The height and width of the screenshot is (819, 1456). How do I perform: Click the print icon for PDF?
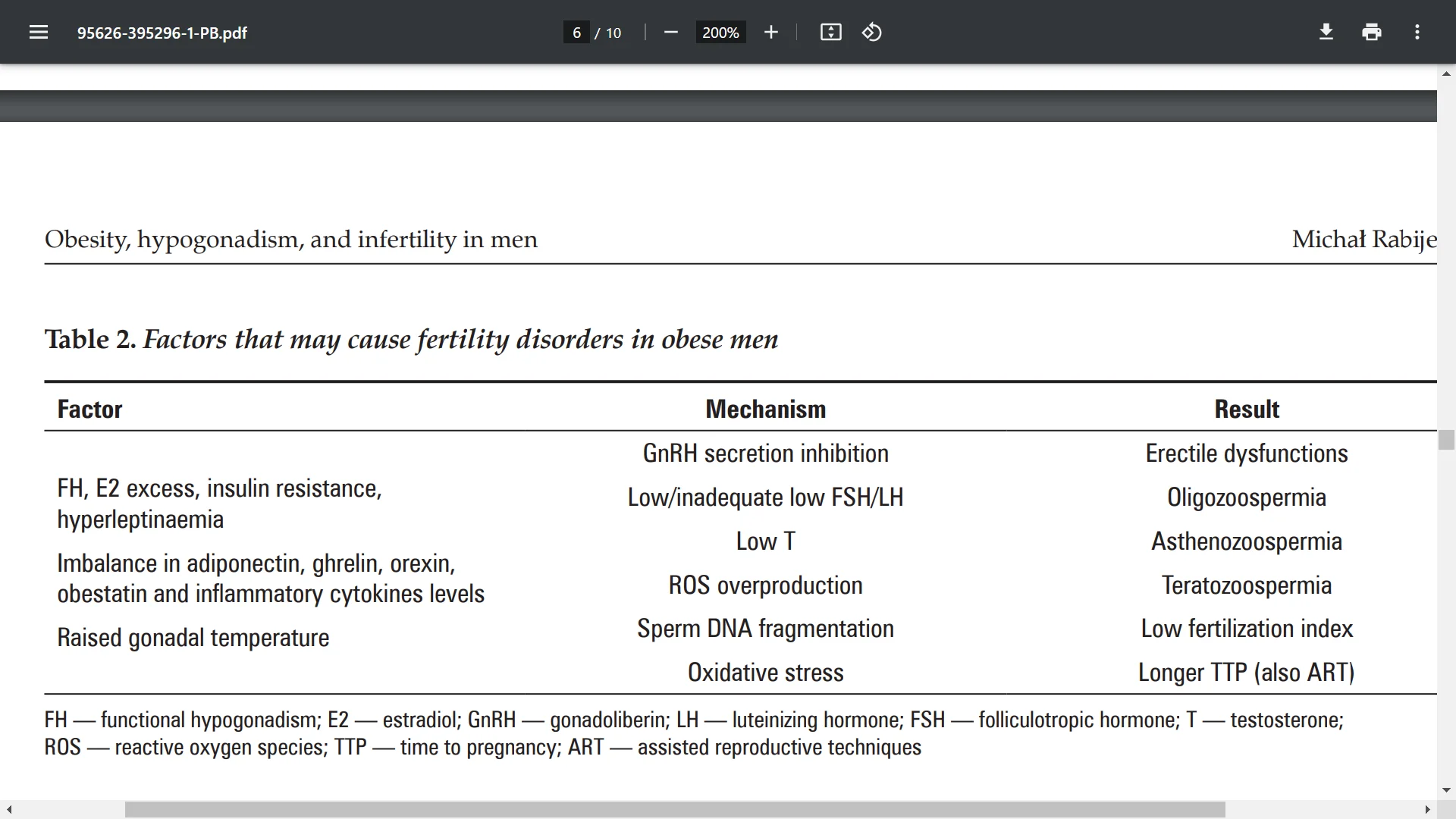(x=1371, y=33)
